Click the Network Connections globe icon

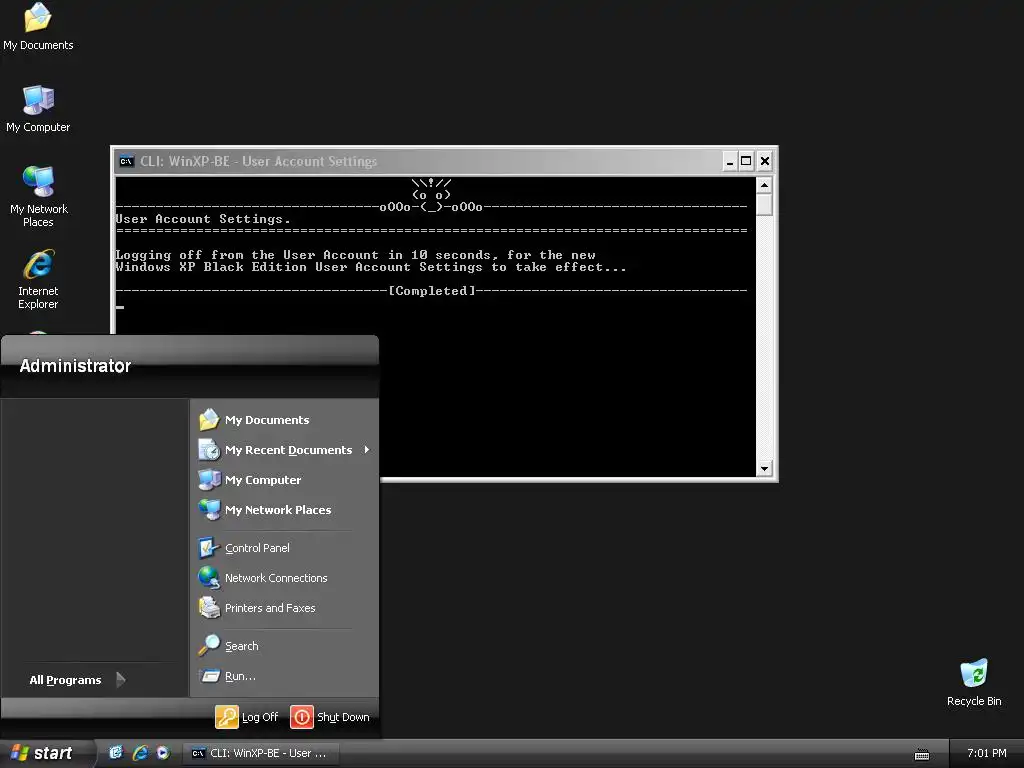pos(209,577)
